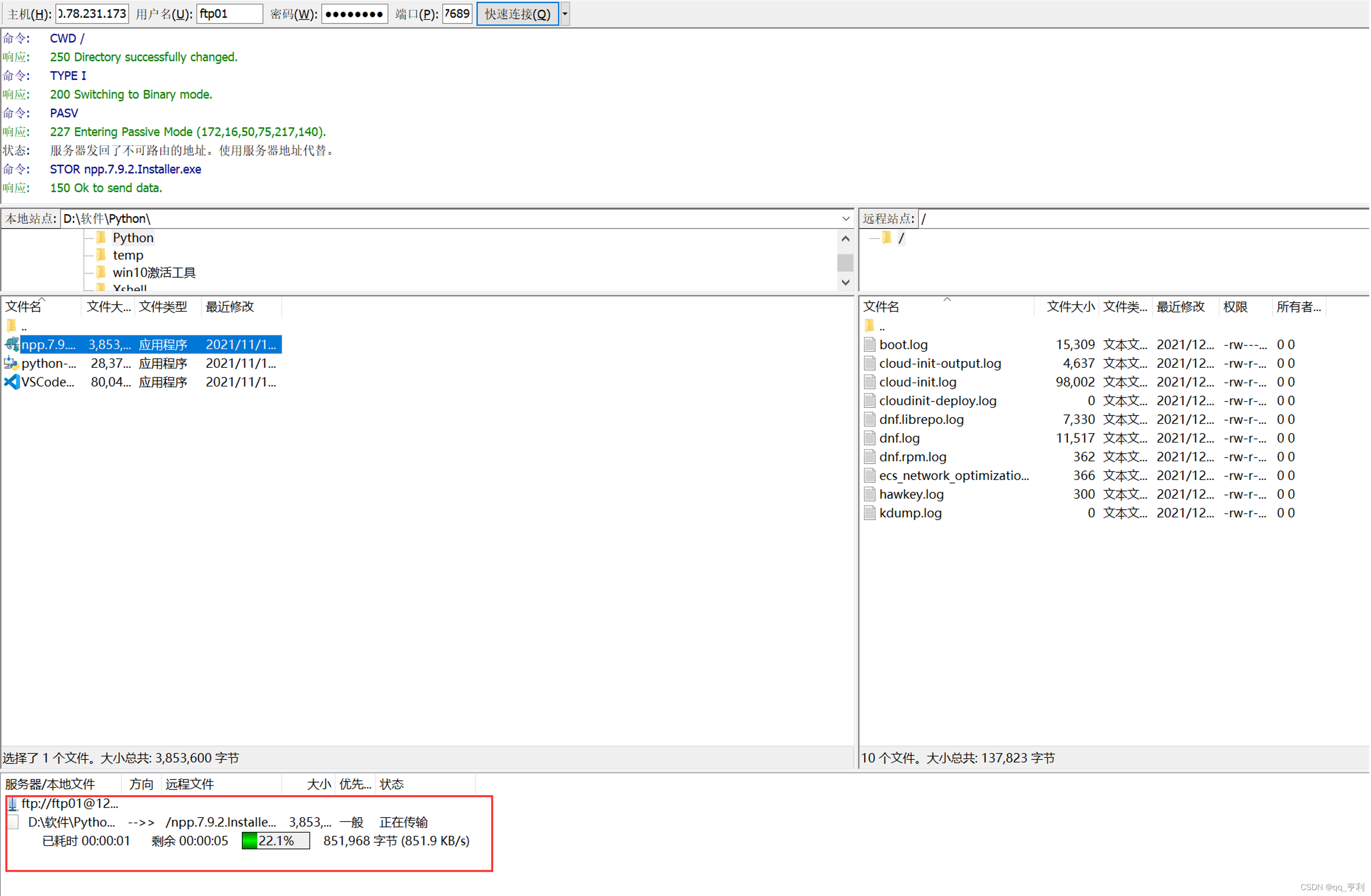Image resolution: width=1371 pixels, height=896 pixels.
Task: Click the ftp server icon in the queue
Action: click(12, 804)
